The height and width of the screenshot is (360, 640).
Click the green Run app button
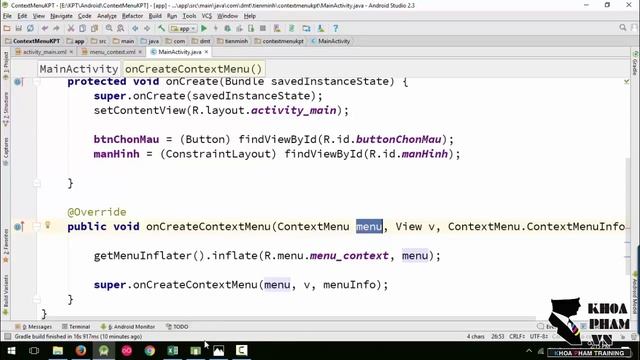coord(204,29)
